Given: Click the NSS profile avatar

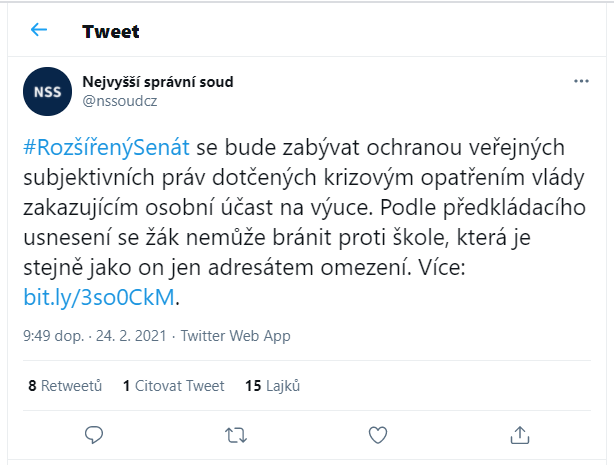Looking at the screenshot, I should pos(47,91).
